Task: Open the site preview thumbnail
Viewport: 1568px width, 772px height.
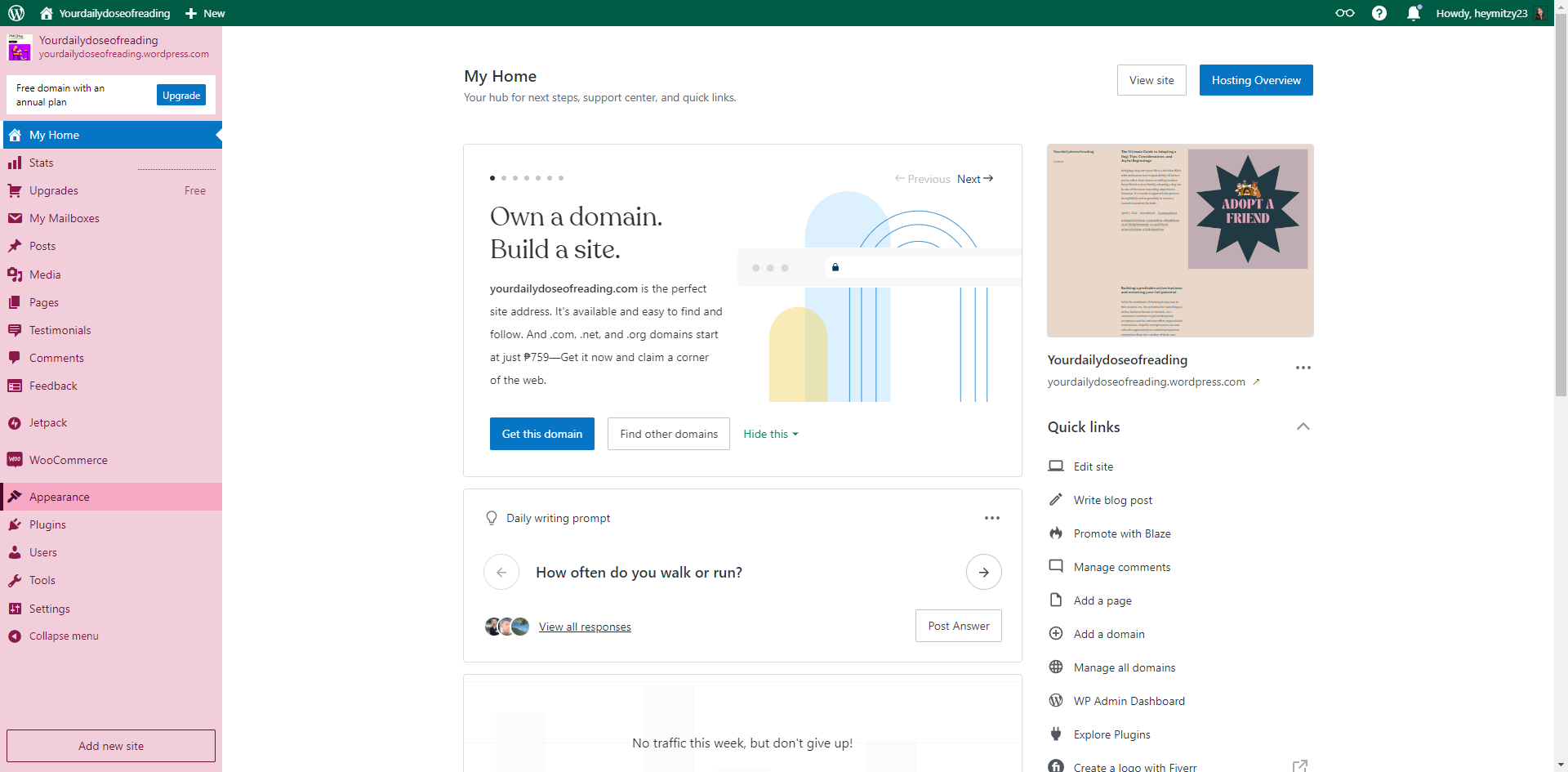Action: [1180, 240]
